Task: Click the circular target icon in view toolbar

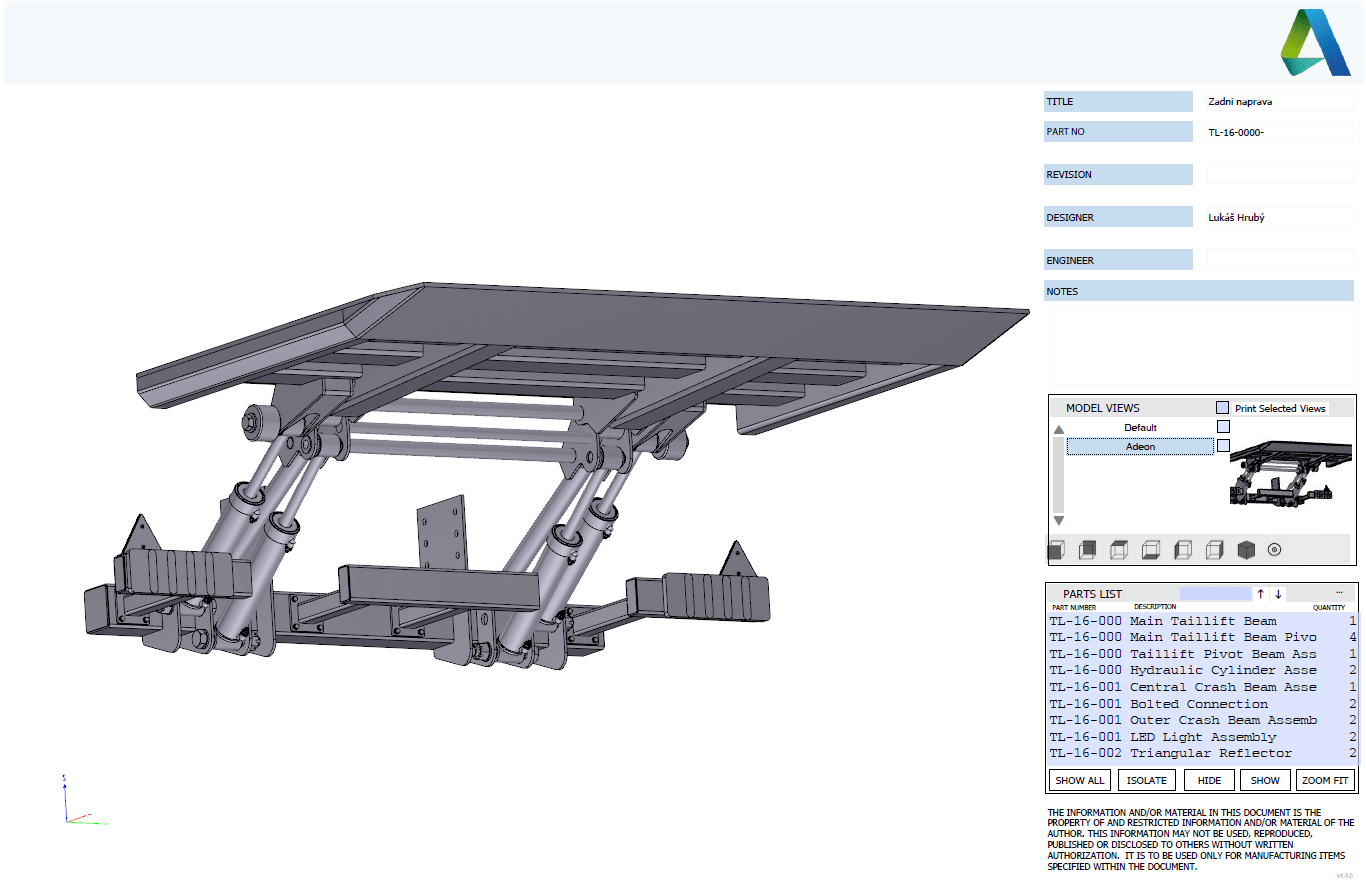Action: click(1274, 549)
